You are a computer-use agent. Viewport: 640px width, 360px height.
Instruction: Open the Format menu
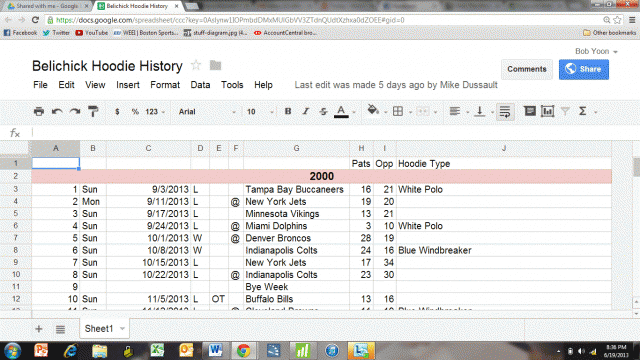165,85
